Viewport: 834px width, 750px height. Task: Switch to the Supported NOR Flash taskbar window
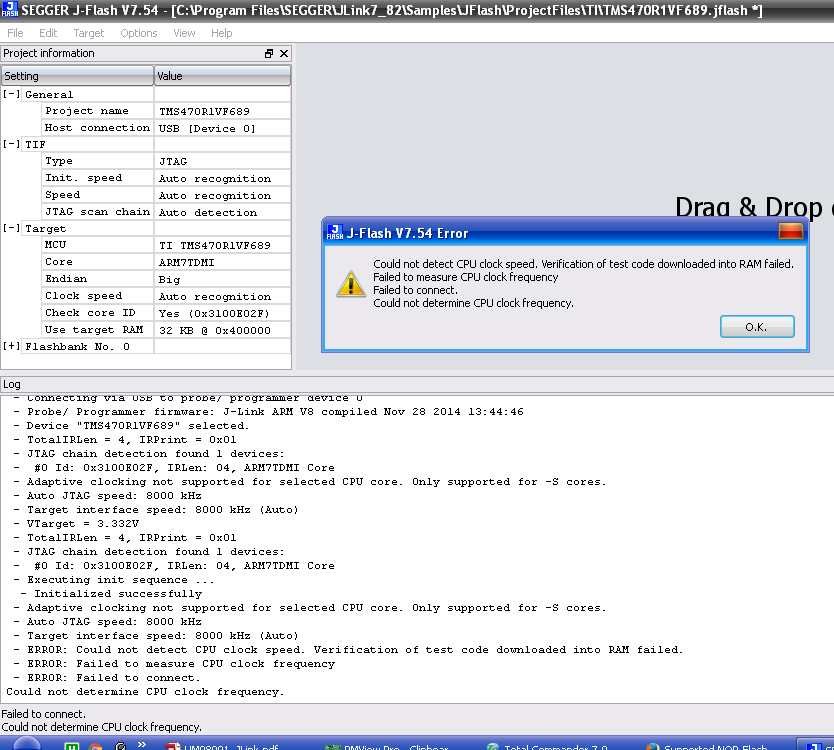coord(708,746)
